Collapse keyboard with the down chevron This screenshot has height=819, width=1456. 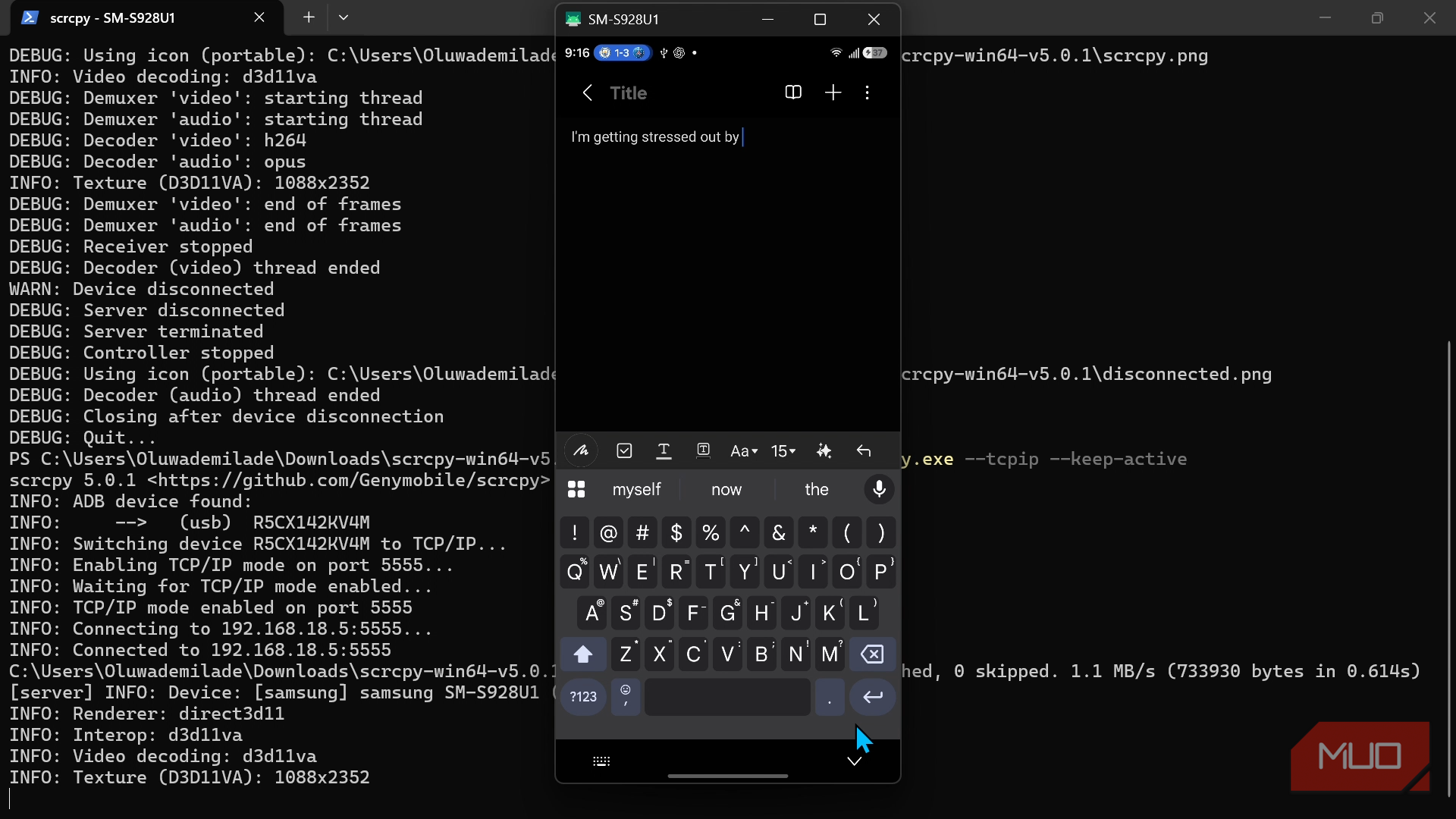(855, 761)
